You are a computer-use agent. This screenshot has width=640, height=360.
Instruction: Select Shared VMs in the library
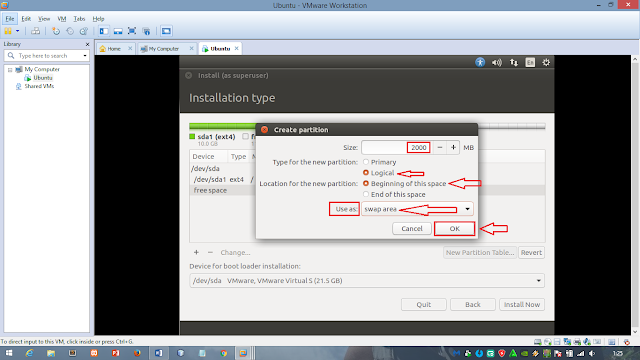(39, 86)
